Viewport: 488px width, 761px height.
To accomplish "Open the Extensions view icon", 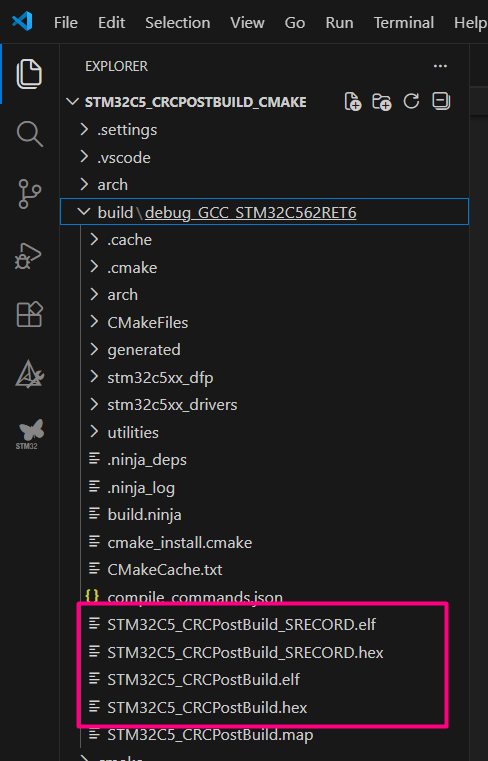I will click(29, 314).
